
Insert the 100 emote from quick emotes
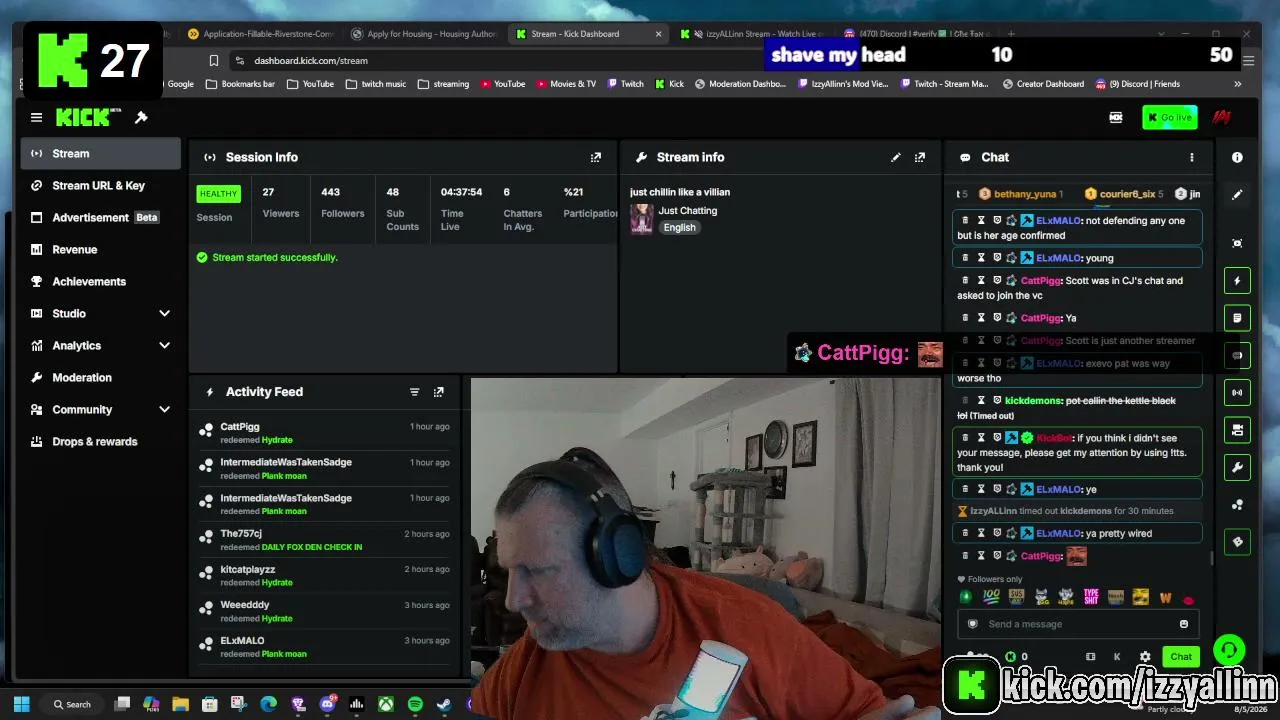pyautogui.click(x=991, y=597)
